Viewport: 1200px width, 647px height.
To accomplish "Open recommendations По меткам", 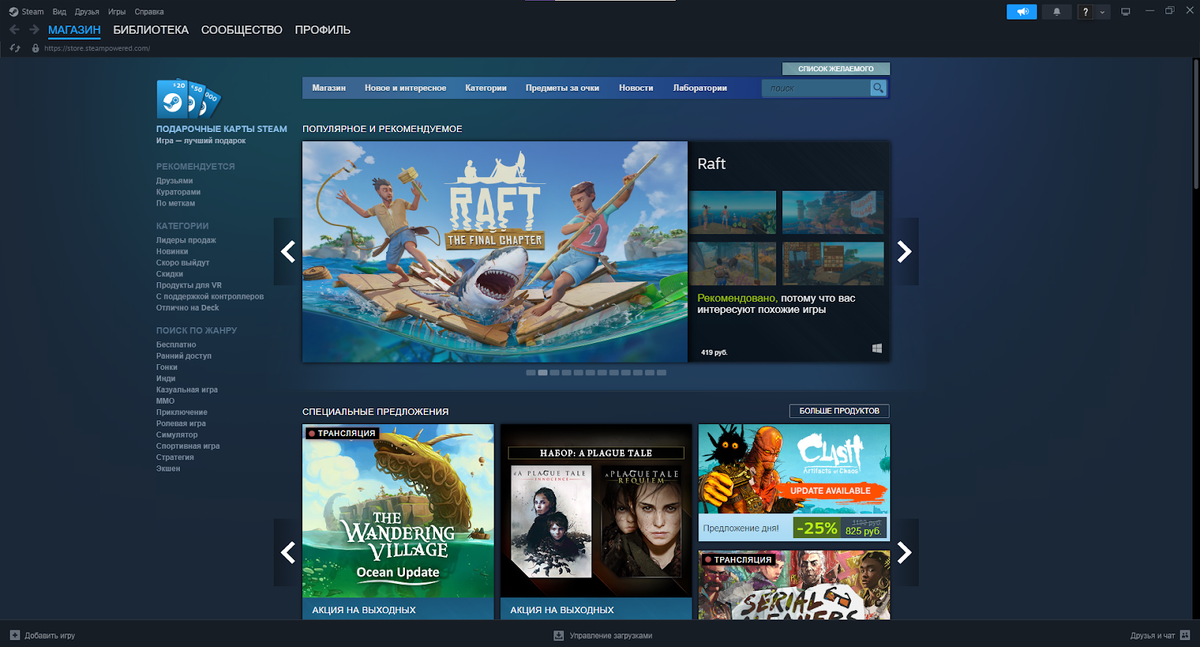I will tap(174, 203).
